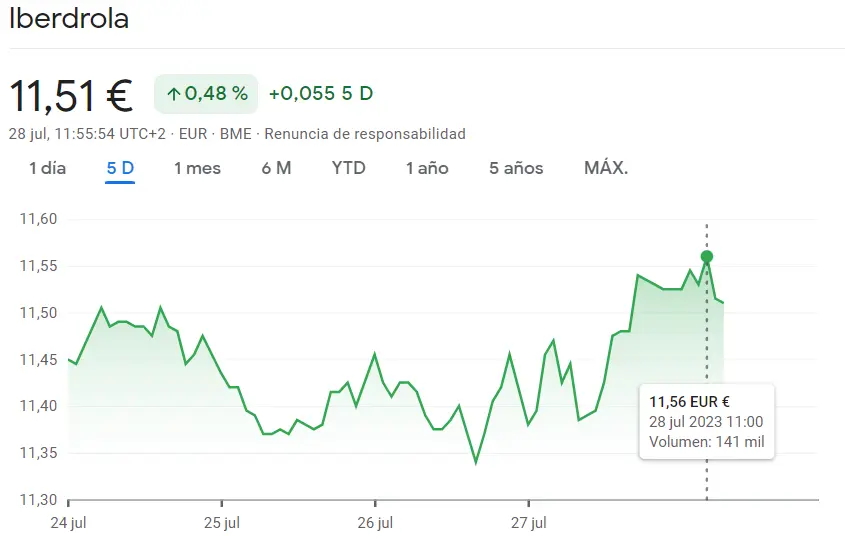Viewport: 845px width, 547px height.
Task: Show the YTD range tab
Action: pyautogui.click(x=349, y=168)
